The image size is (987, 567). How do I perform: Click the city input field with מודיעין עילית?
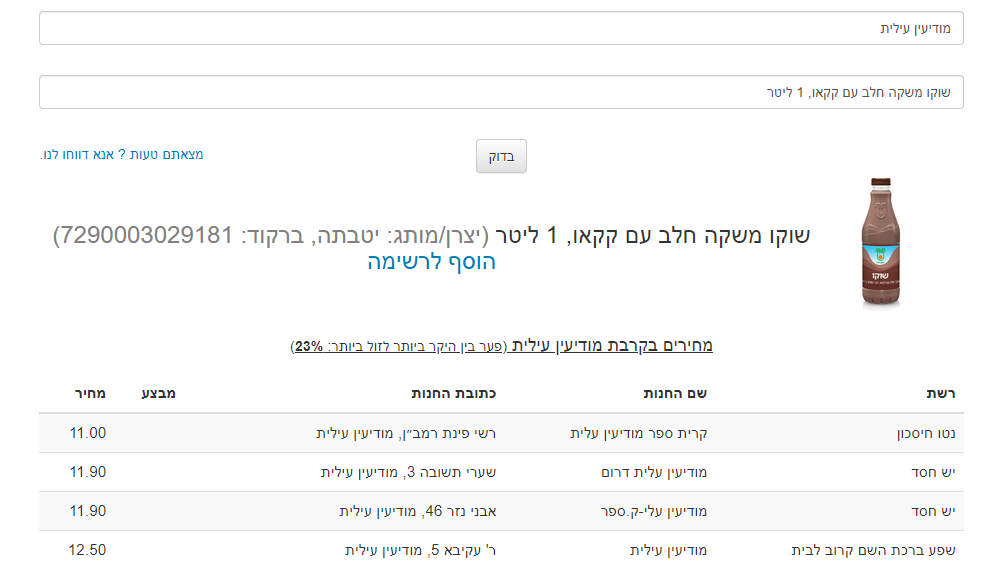point(500,29)
